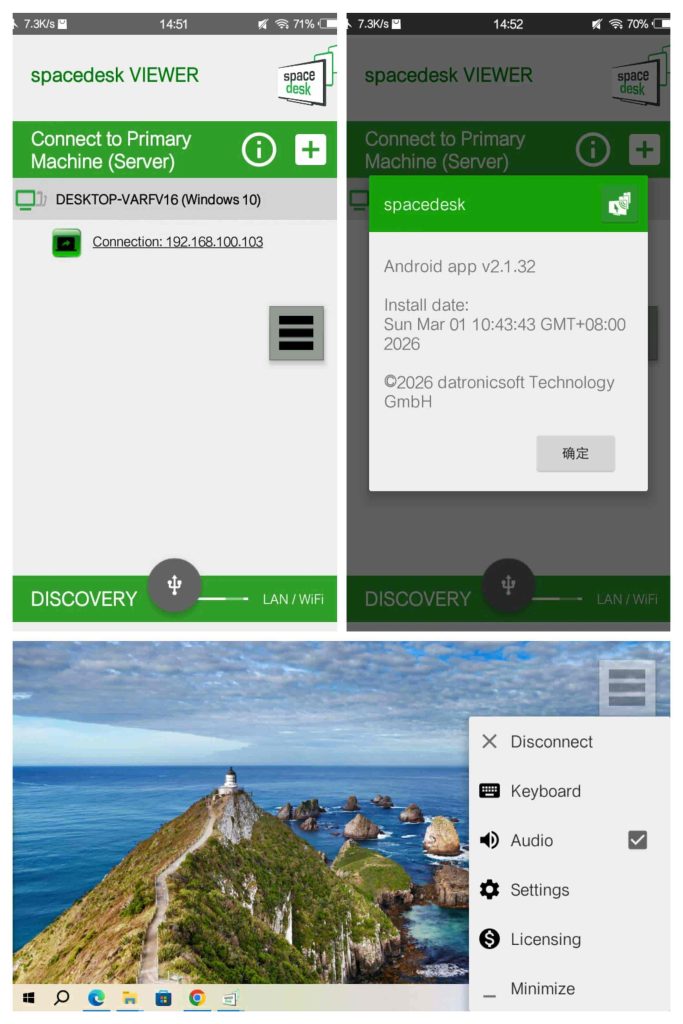This screenshot has height=1024, width=683.
Task: Confirm the about dialog with 确定 button
Action: (x=575, y=453)
